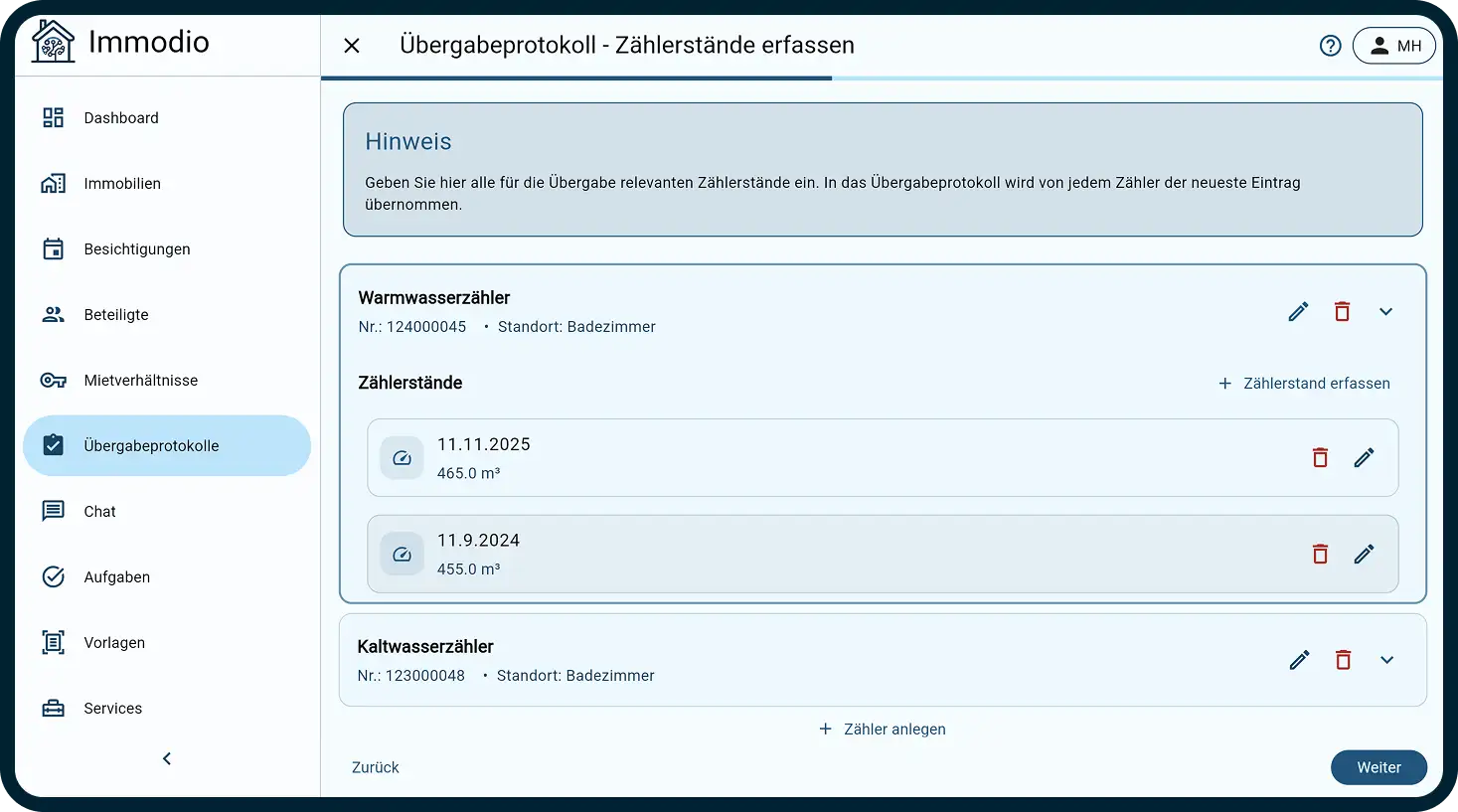Image resolution: width=1458 pixels, height=812 pixels.
Task: Click the Services briefcase icon
Action: 54,708
